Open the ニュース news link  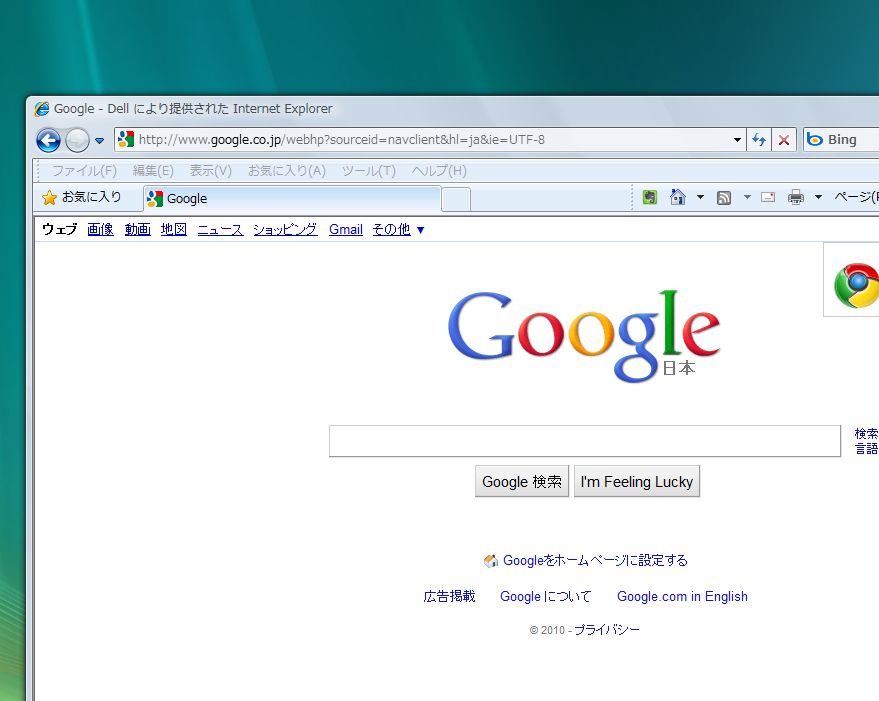click(220, 229)
